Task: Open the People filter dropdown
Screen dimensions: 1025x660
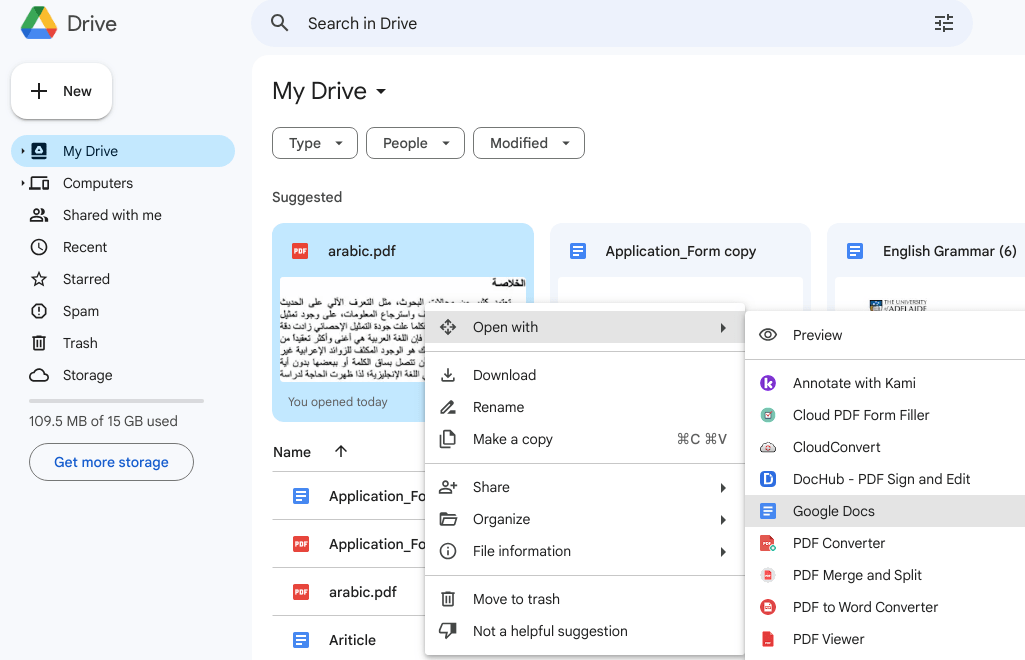Action: (415, 143)
